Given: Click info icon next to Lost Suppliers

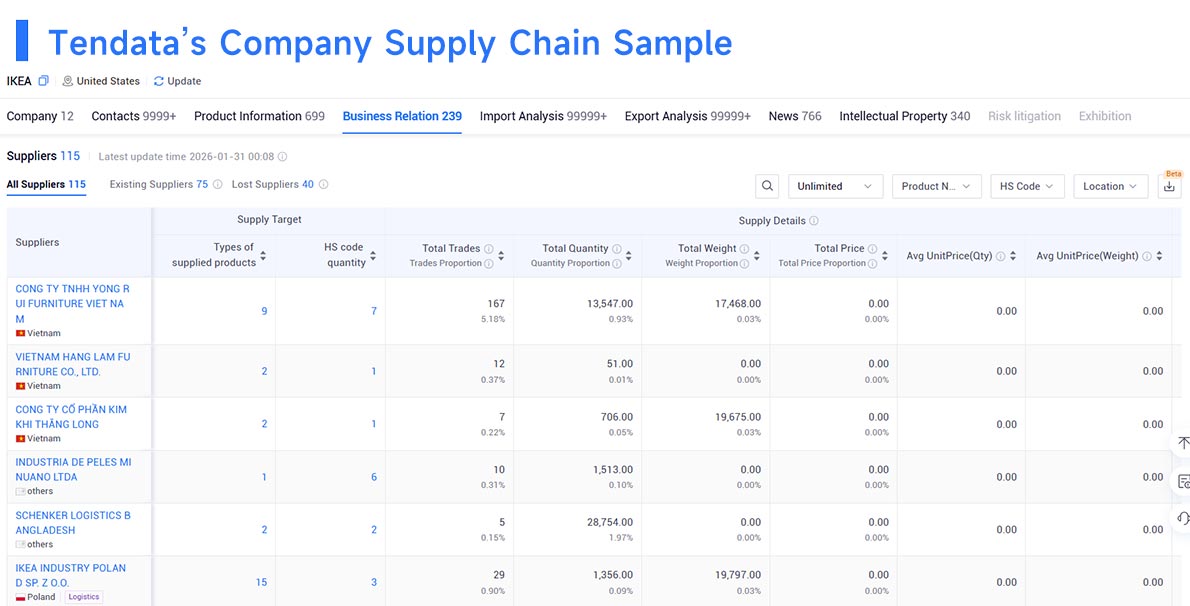Looking at the screenshot, I should tap(323, 185).
